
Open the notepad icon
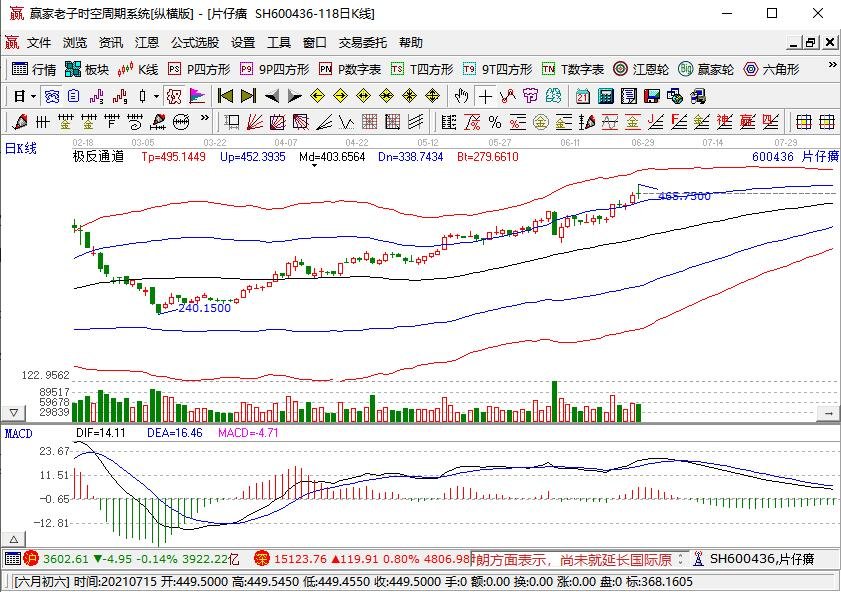[x=629, y=97]
